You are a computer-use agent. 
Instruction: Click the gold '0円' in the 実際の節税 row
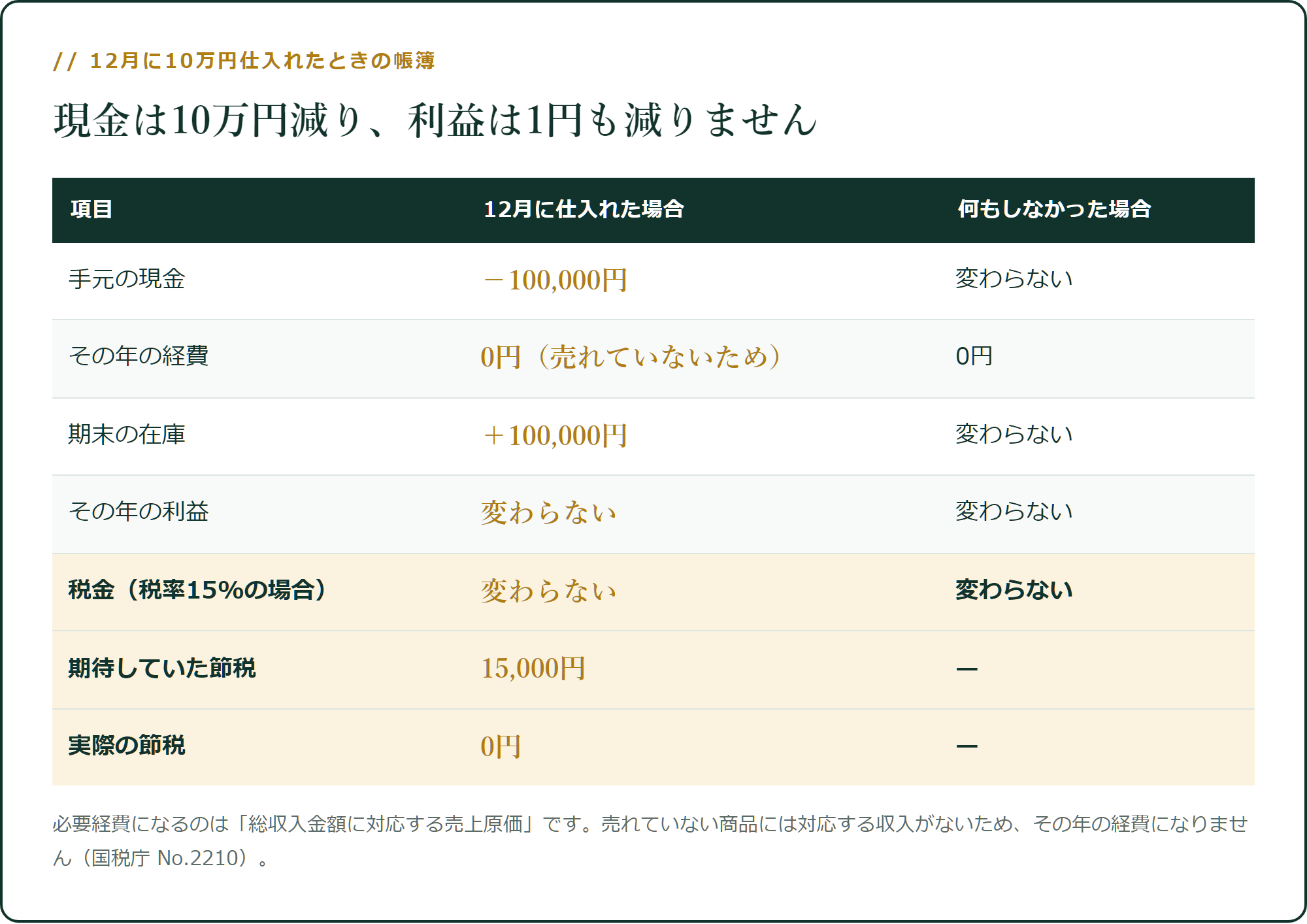coord(501,747)
